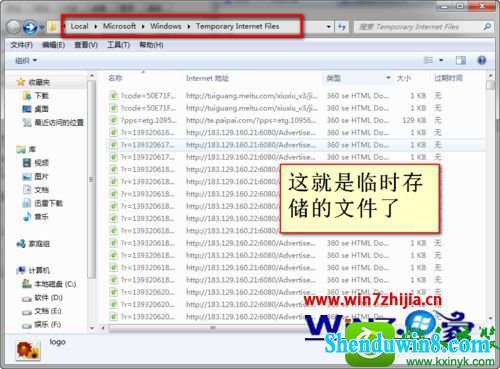500x369 pixels.
Task: Close the Explorer window
Action: pos(481,6)
